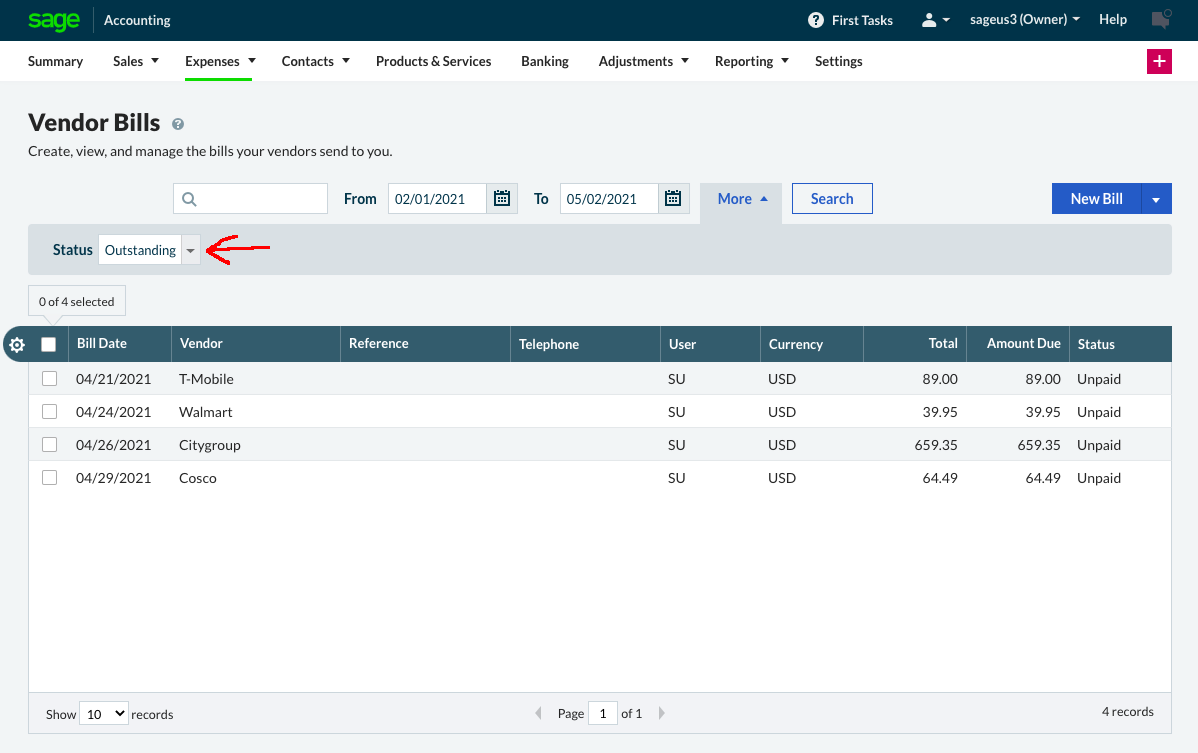This screenshot has height=753, width=1198.
Task: Select the Cosco bill row checkbox
Action: pos(49,477)
